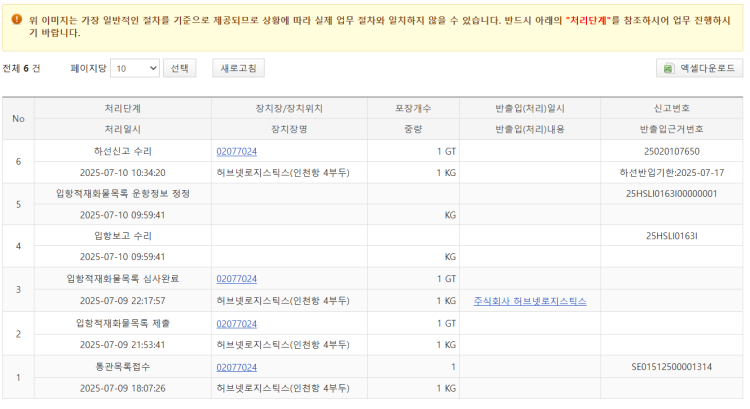Select the 반출입(처리)일시 column header

coord(530,109)
